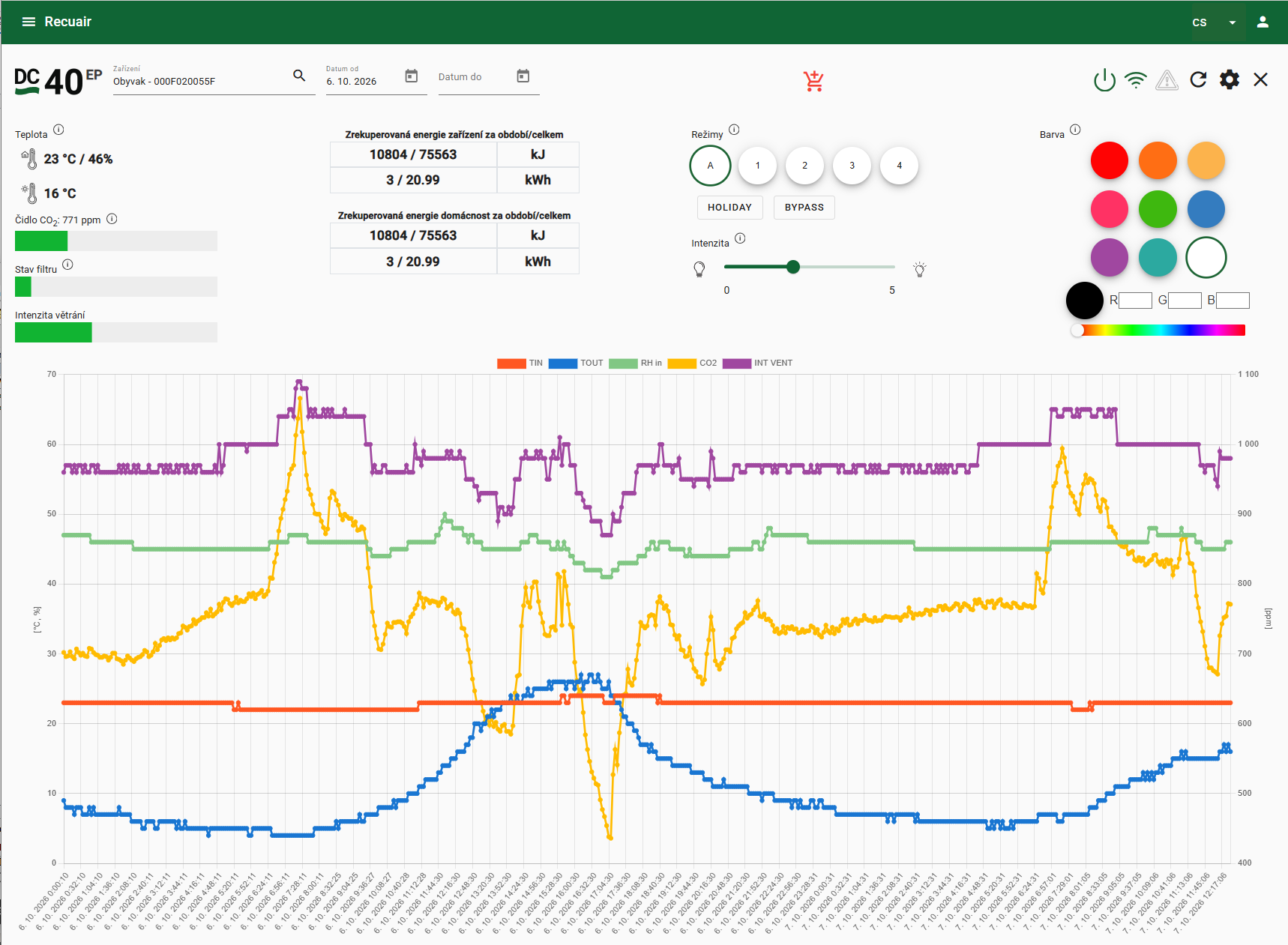
Task: Refresh data with the reload icon
Action: pos(1198,79)
